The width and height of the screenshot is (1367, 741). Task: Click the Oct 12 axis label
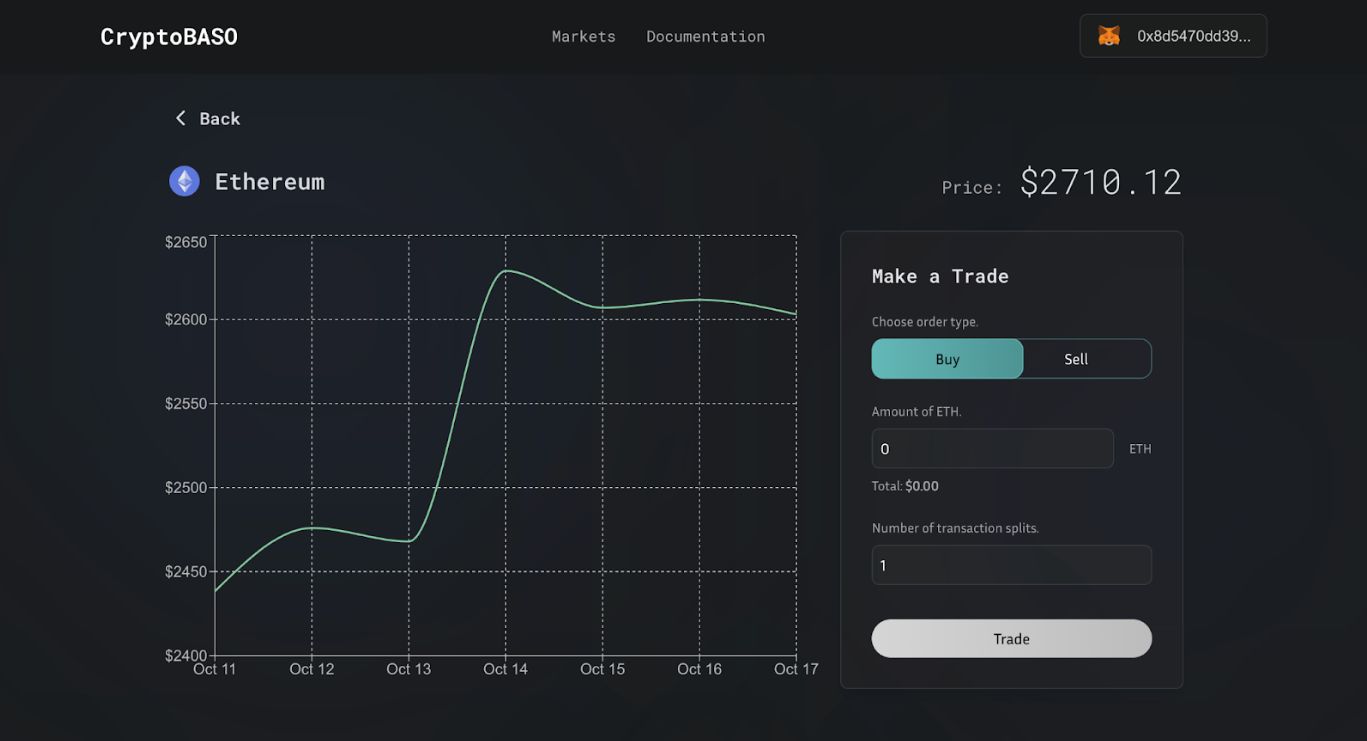[x=312, y=669]
